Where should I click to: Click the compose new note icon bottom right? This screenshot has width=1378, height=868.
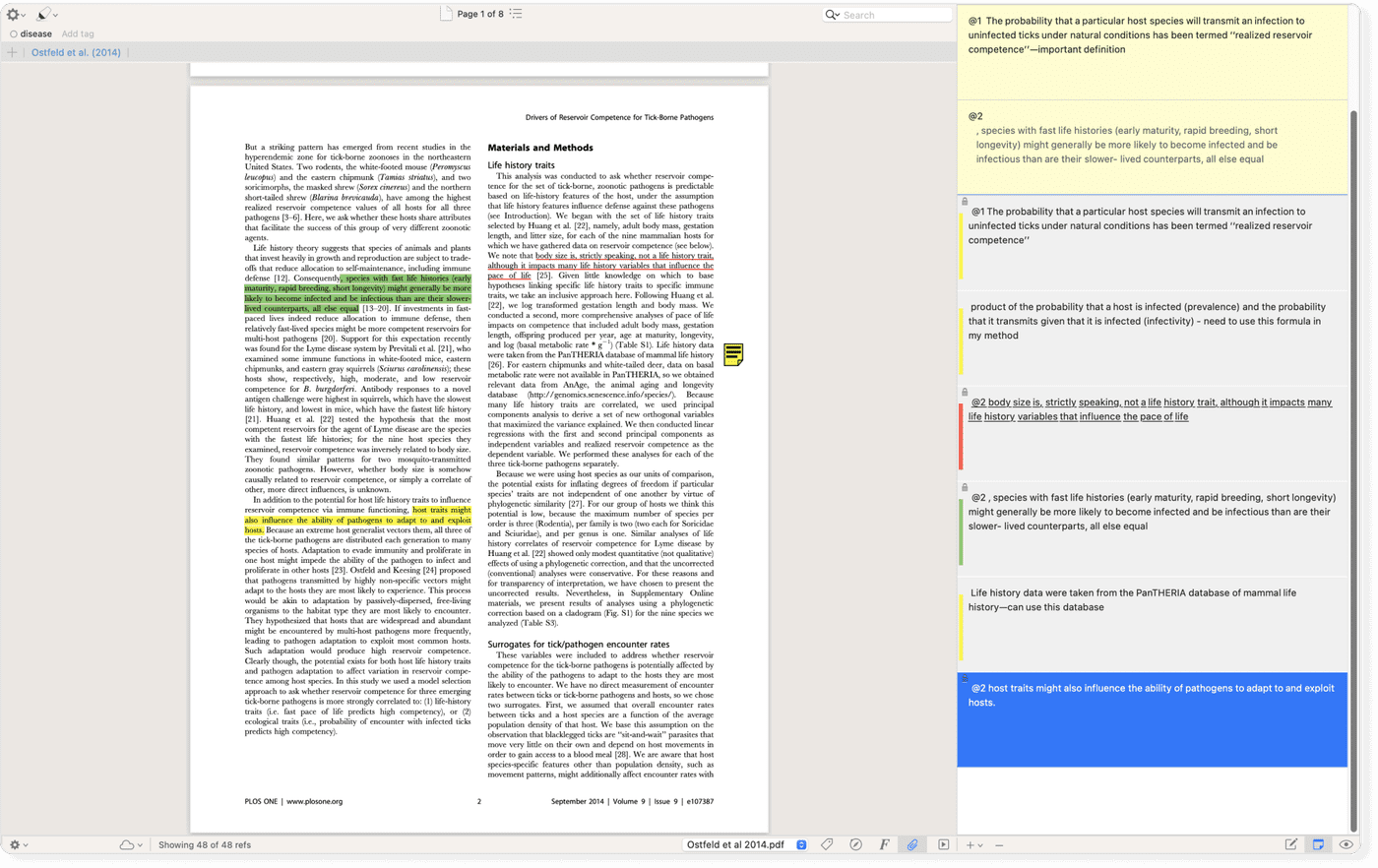[1292, 844]
